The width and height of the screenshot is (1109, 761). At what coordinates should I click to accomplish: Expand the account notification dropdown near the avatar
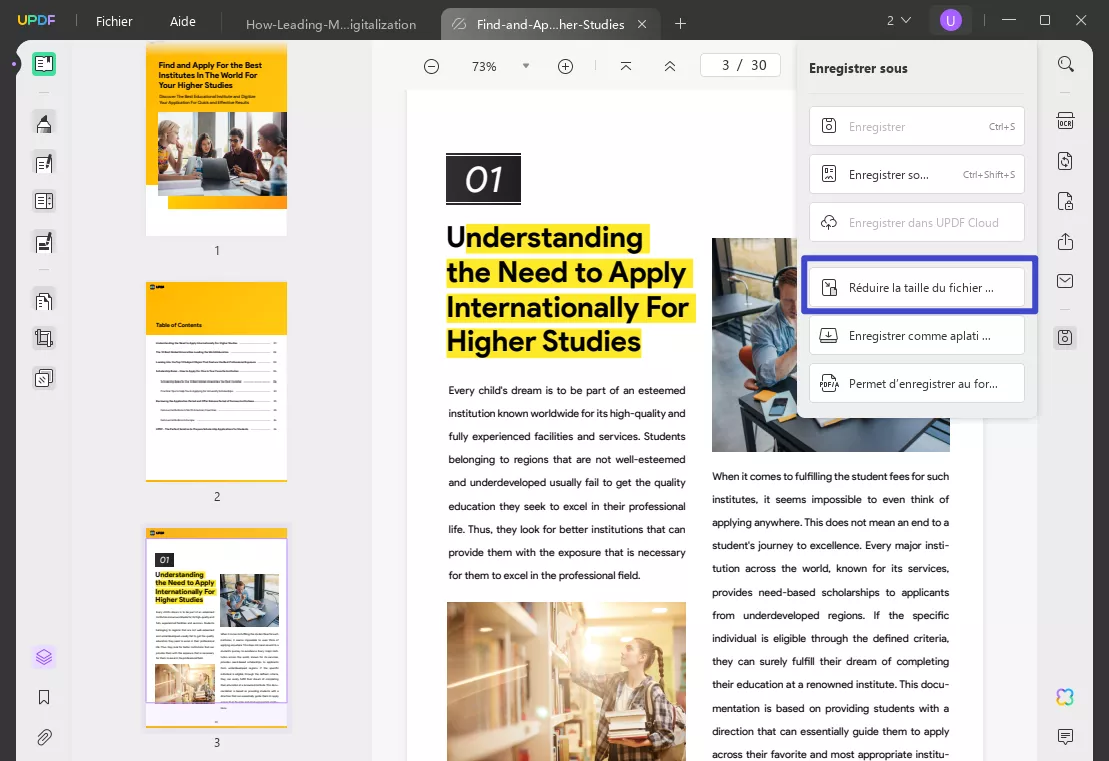[x=898, y=19]
